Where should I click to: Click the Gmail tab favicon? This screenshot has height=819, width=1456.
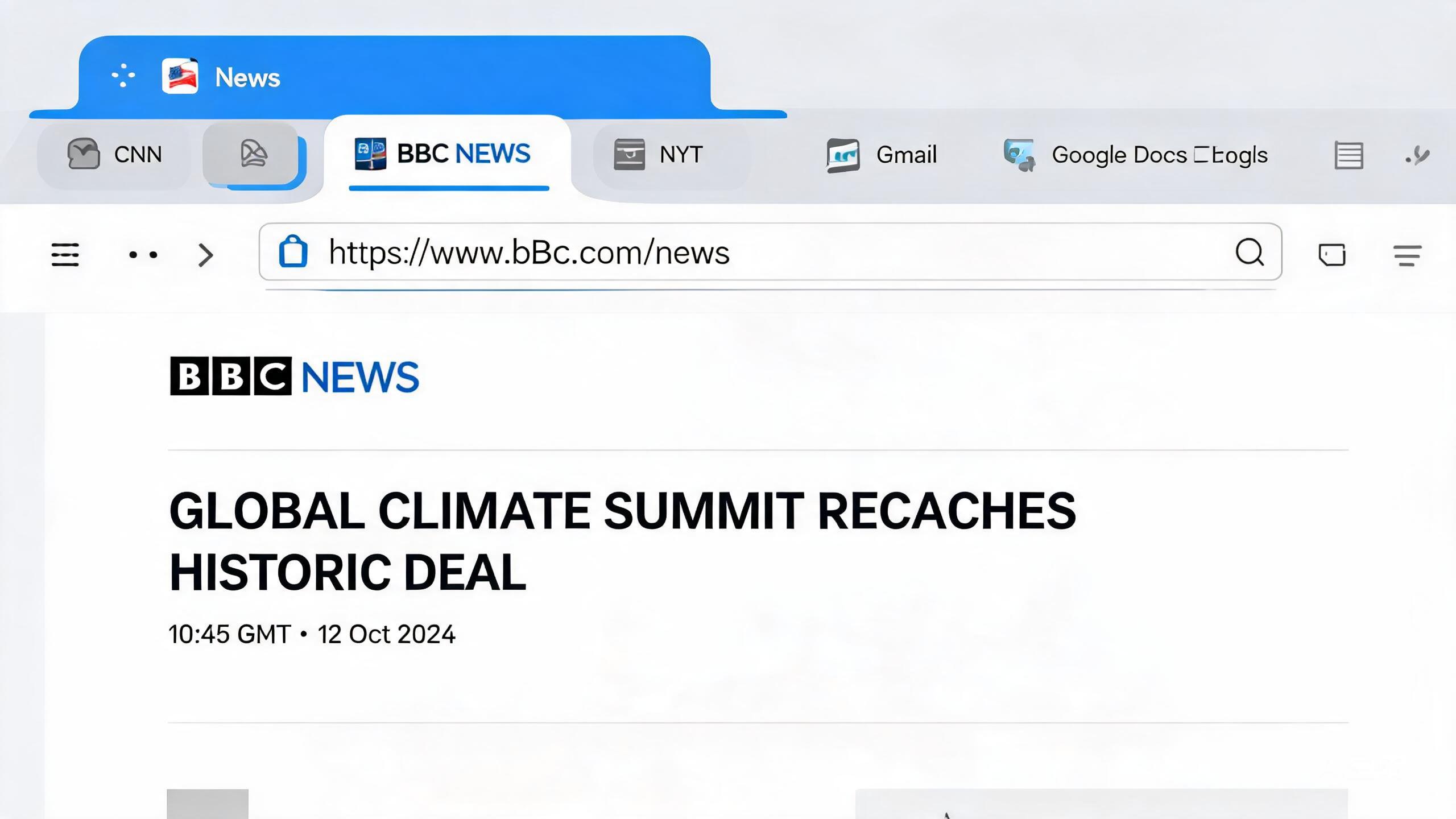[843, 155]
